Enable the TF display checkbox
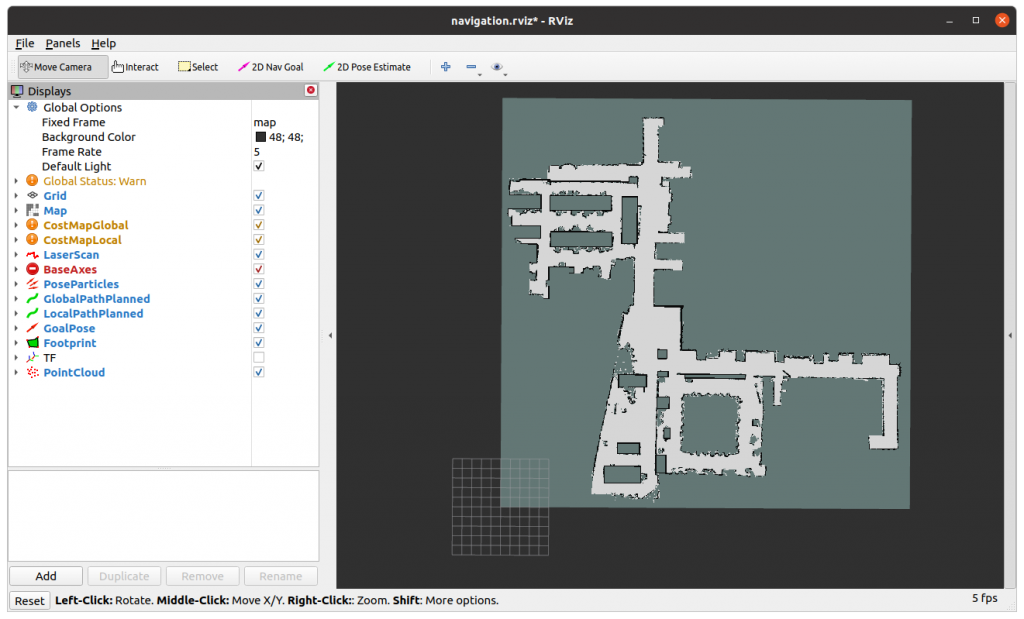The image size is (1024, 619). (x=259, y=358)
